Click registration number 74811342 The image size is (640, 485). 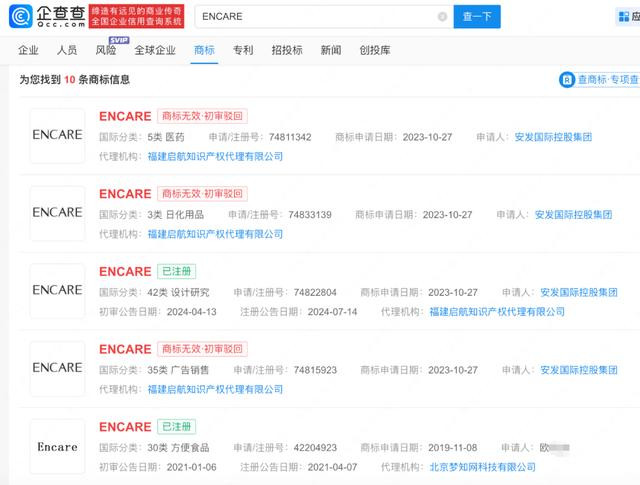(290, 137)
